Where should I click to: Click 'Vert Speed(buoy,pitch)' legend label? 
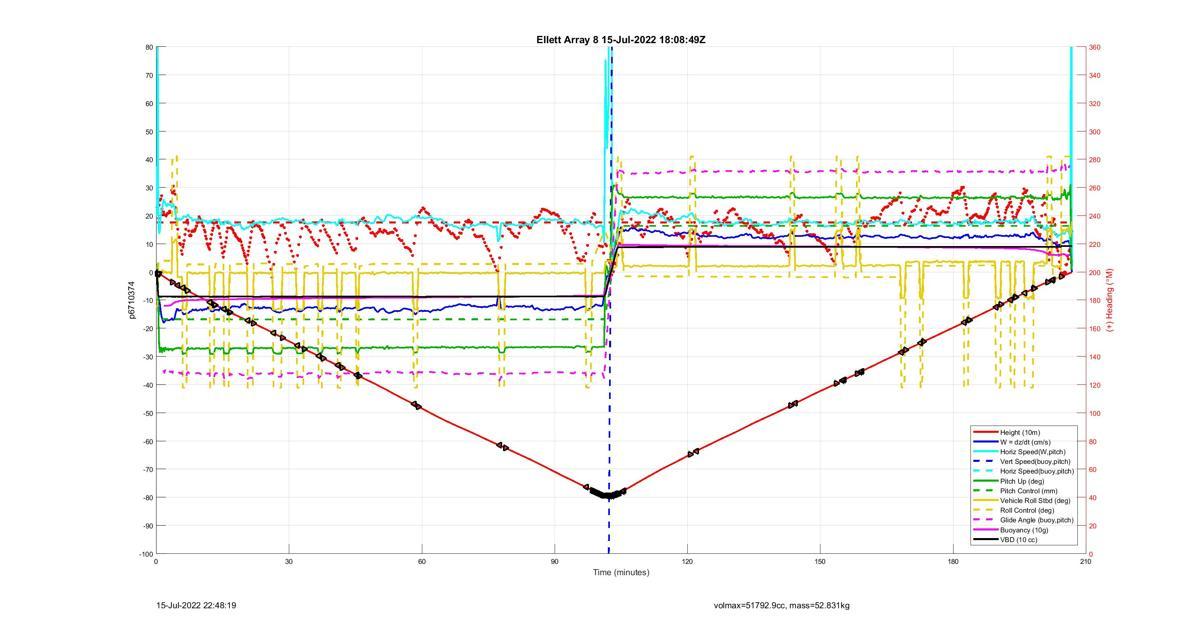(1035, 461)
